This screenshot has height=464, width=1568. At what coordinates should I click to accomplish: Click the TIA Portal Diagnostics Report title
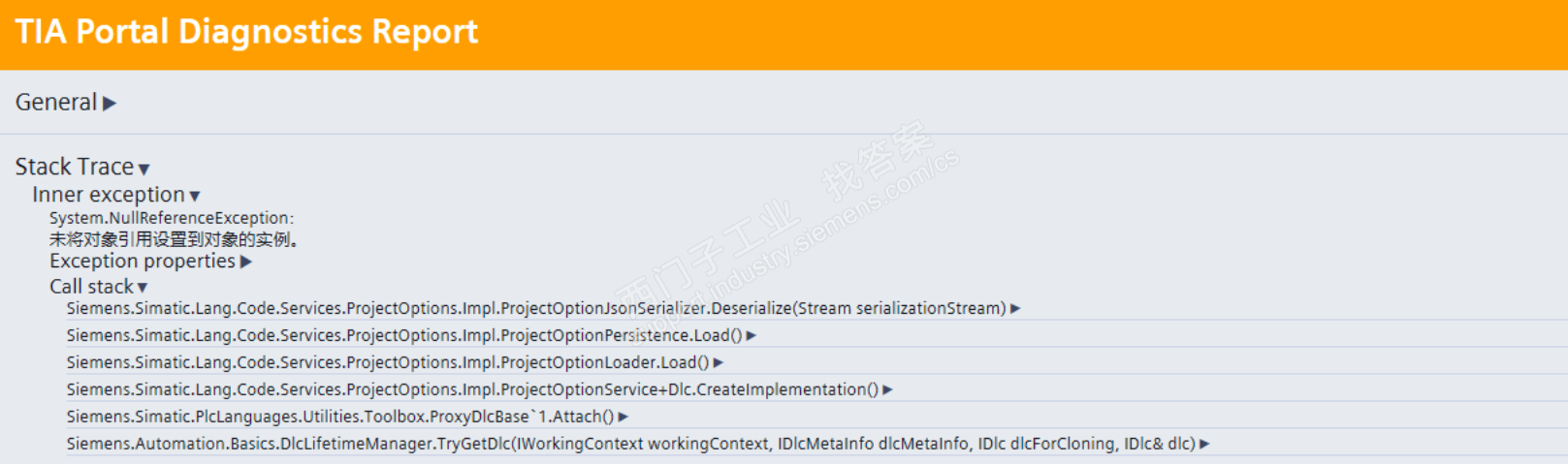246,32
